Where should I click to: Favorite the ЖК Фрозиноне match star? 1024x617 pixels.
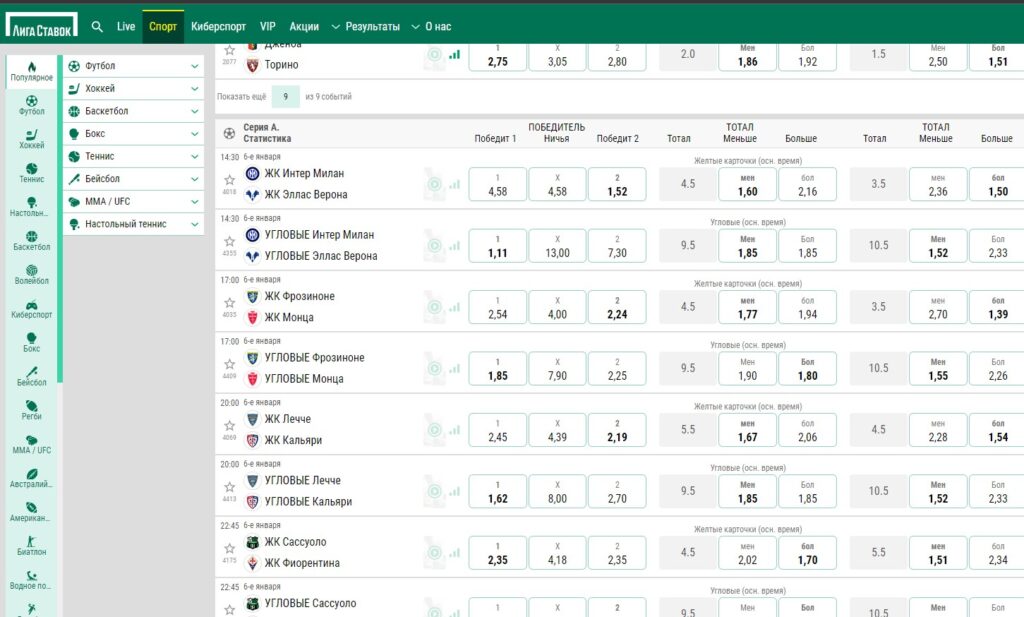(229, 302)
